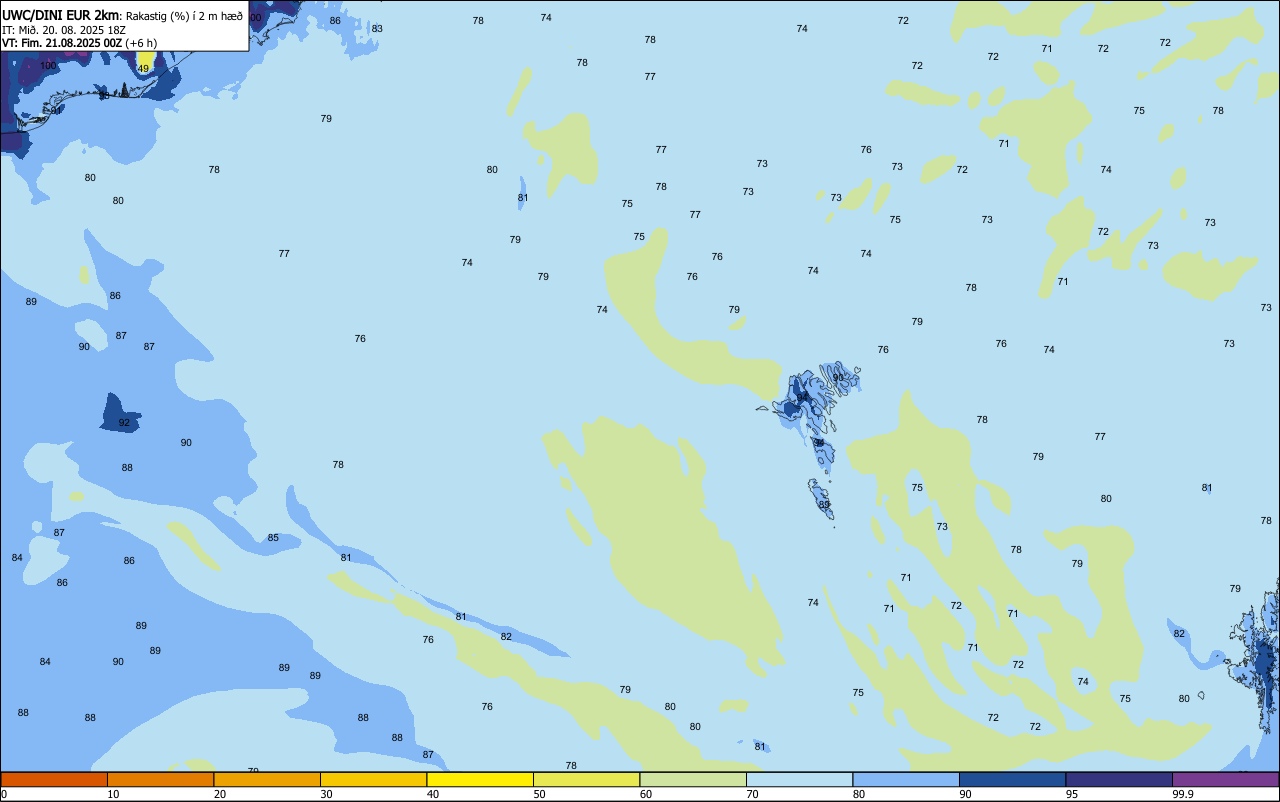Click the legend tick label '30'
This screenshot has height=802, width=1280.
pos(326,794)
